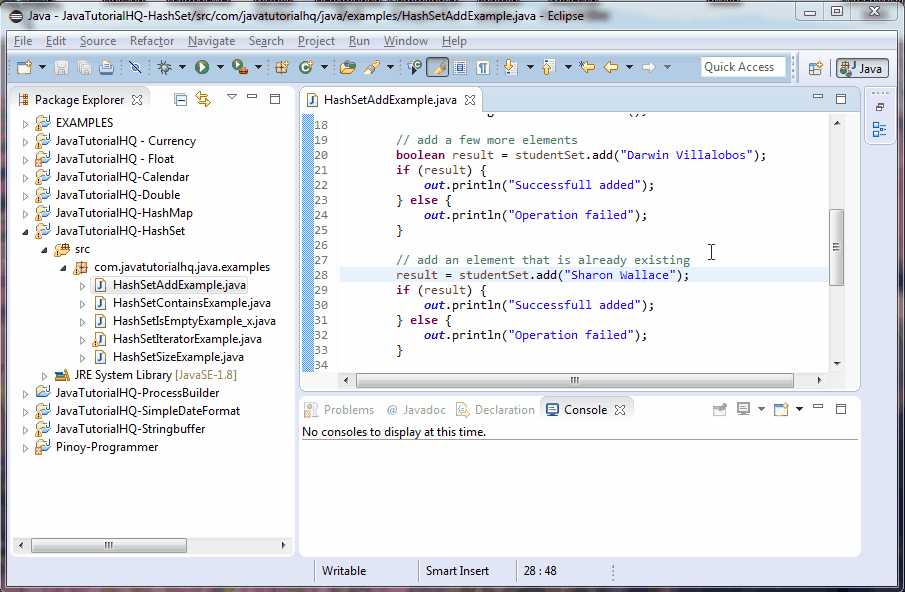This screenshot has height=592, width=905.
Task: Click the Print icon in the toolbar
Action: (x=106, y=67)
